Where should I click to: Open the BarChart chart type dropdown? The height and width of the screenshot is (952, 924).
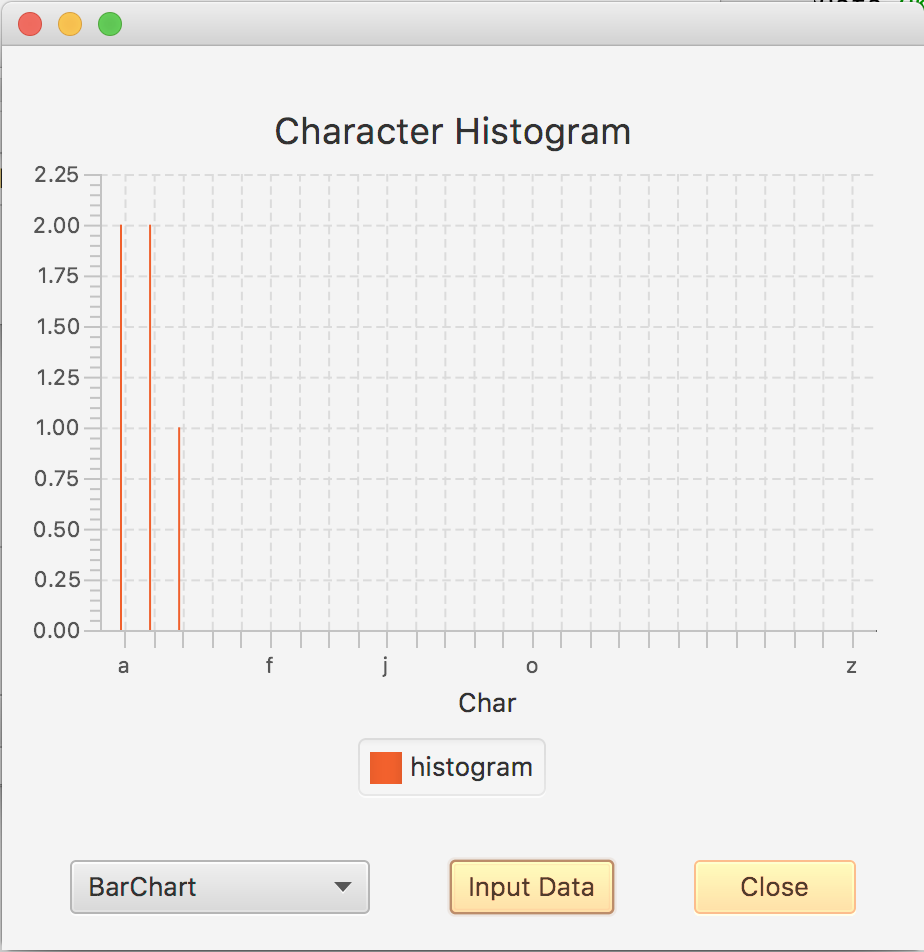(219, 887)
